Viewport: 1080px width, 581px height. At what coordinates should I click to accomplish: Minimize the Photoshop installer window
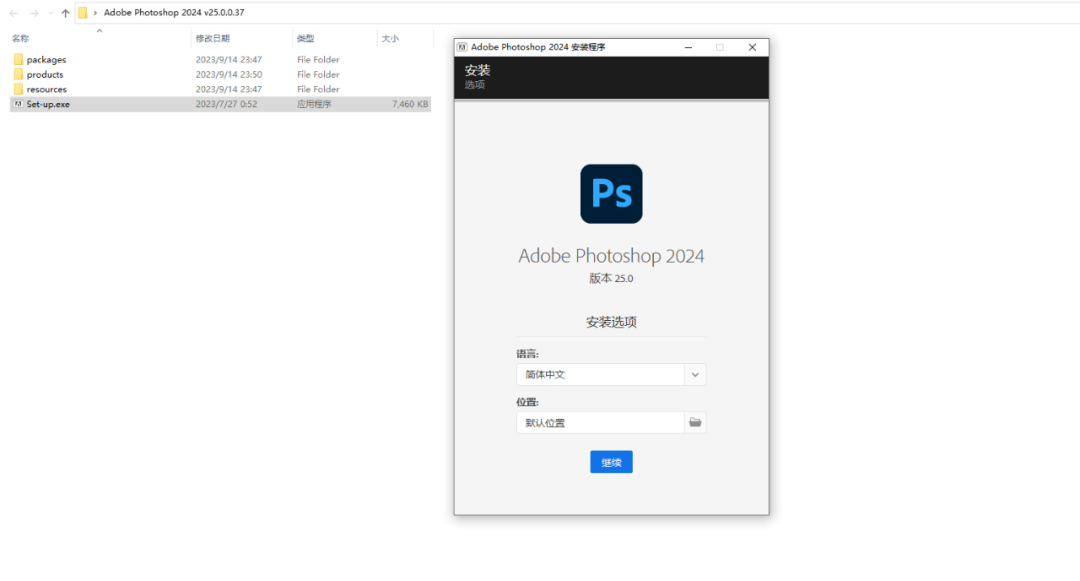click(688, 47)
